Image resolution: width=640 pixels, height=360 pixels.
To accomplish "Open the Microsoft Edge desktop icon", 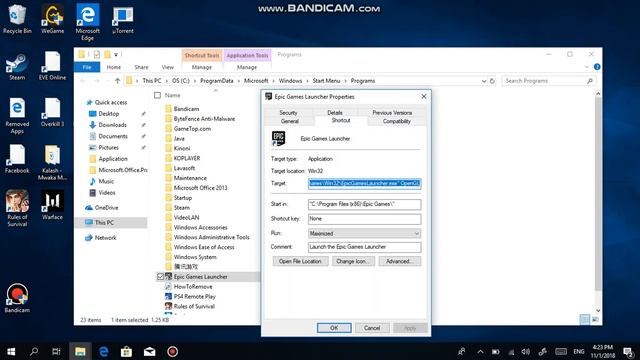I will [87, 22].
